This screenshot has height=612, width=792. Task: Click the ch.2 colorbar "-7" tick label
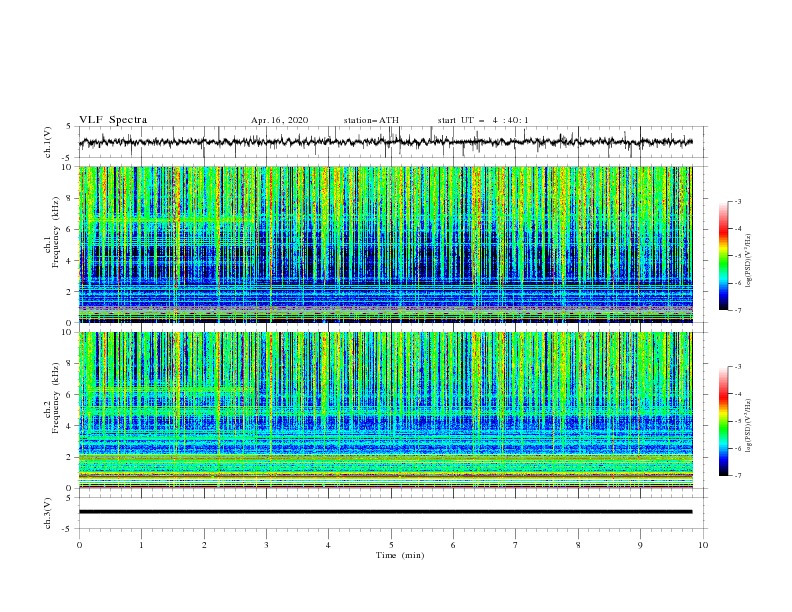[738, 475]
